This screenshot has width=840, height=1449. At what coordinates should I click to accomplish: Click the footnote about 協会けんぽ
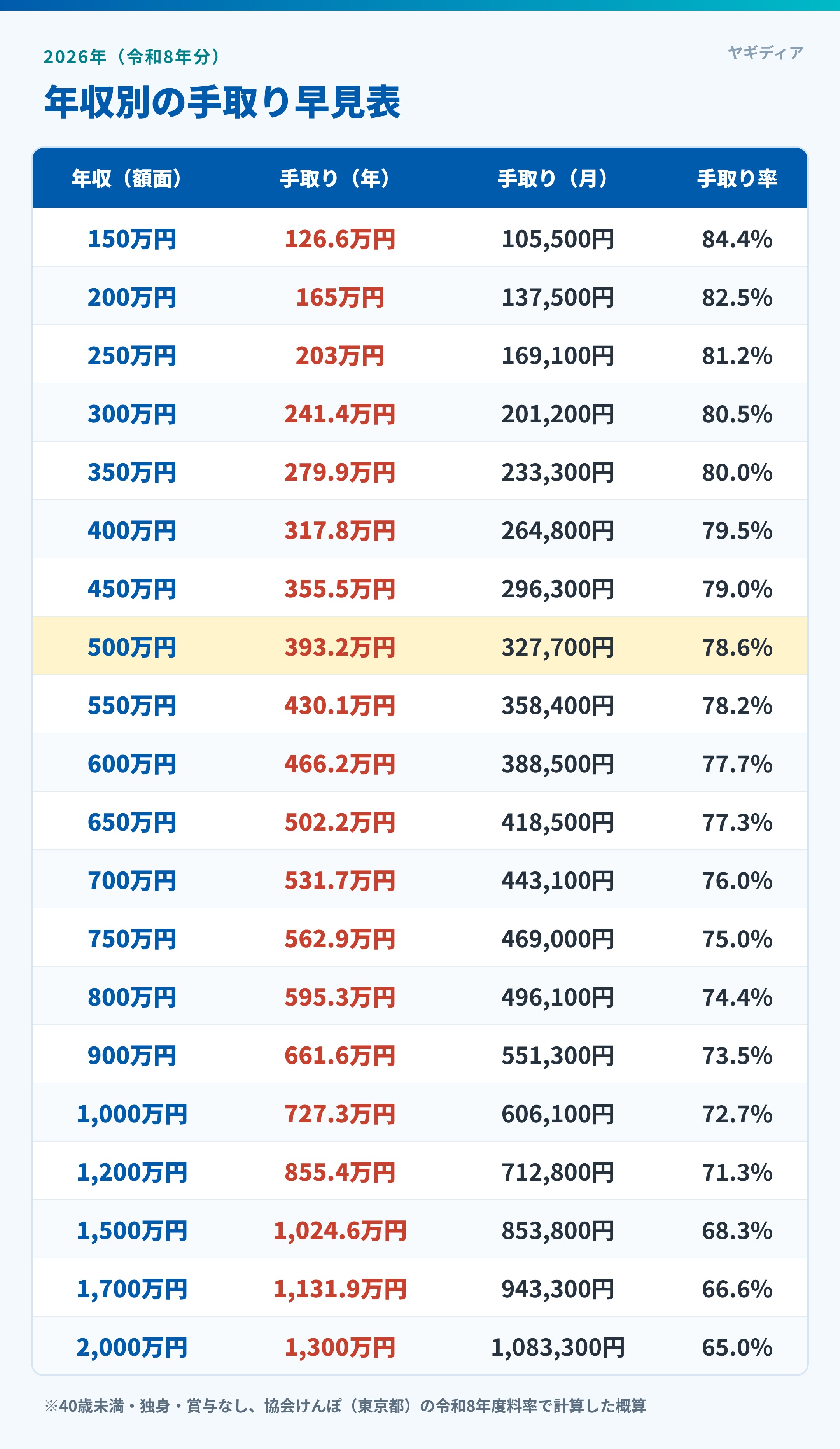pos(345,1407)
